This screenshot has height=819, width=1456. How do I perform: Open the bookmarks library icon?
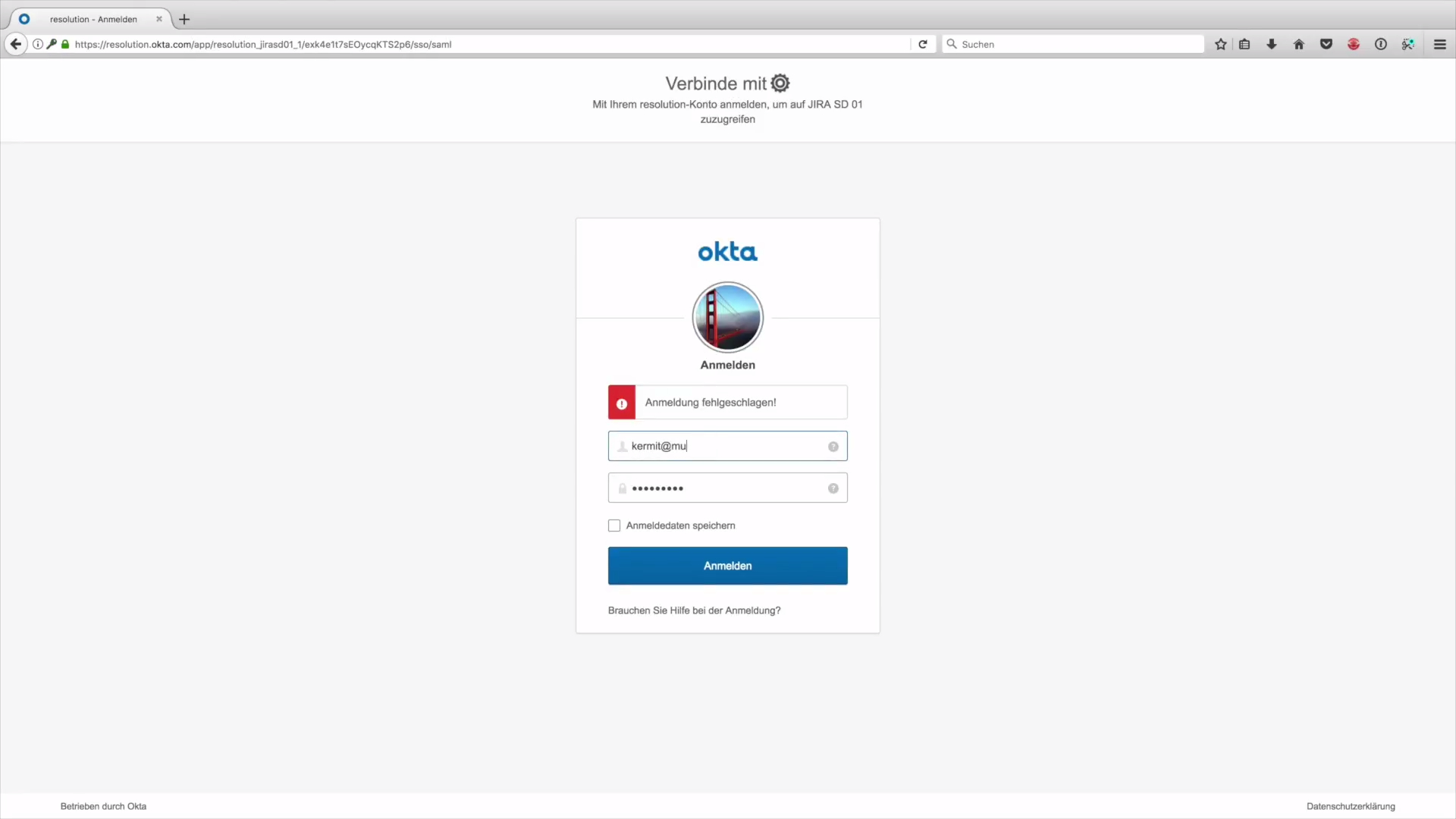1244,44
